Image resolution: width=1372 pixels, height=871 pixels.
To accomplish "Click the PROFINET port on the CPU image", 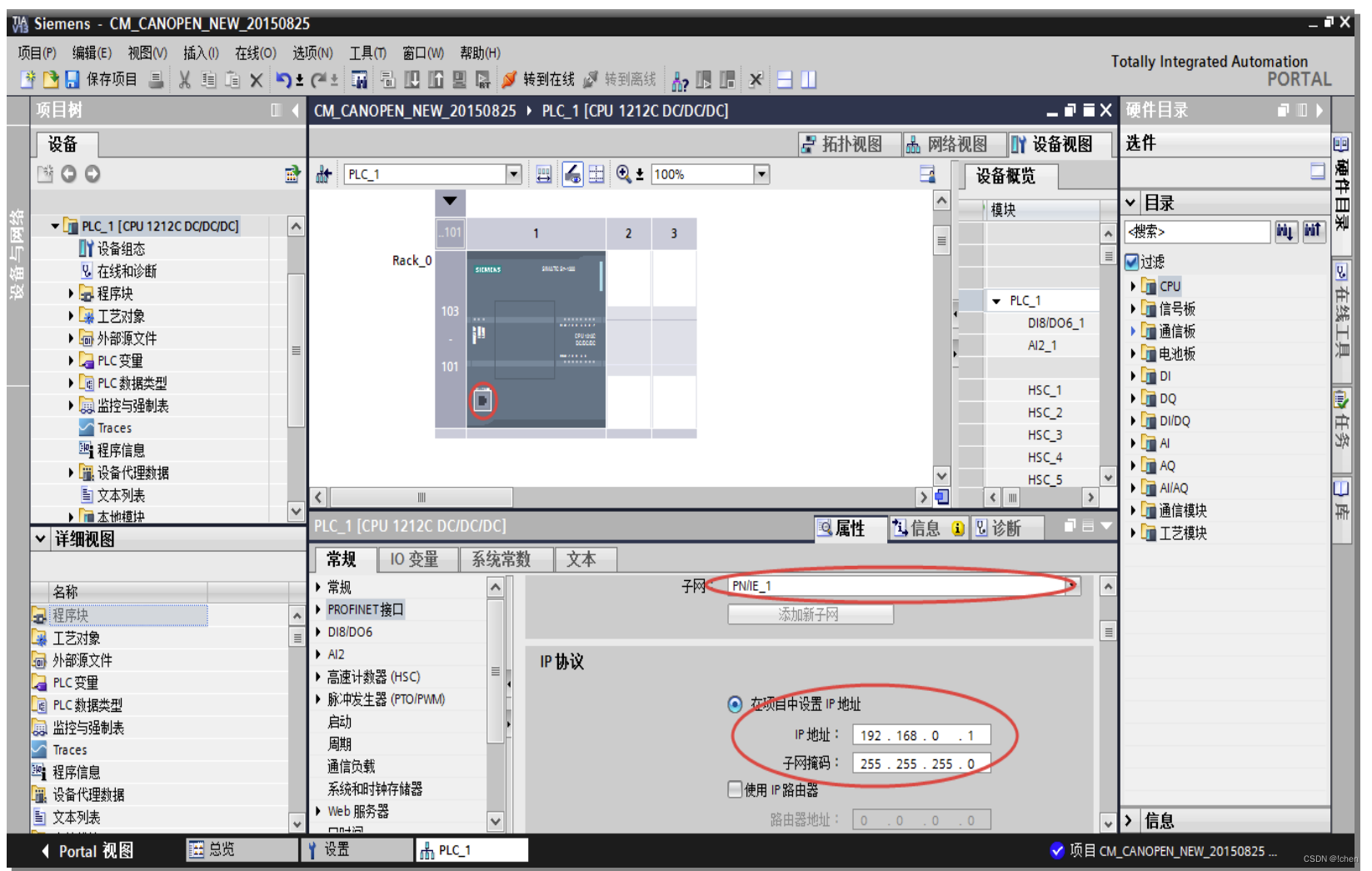I will [x=482, y=401].
